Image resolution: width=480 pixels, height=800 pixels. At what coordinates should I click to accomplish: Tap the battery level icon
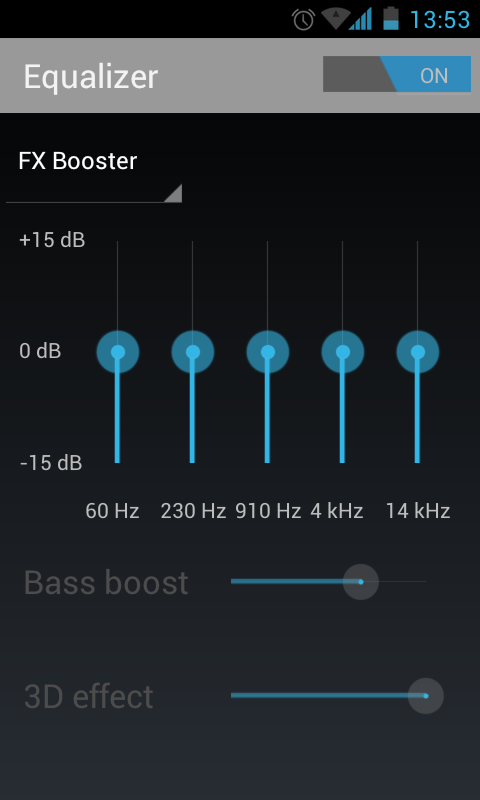pyautogui.click(x=391, y=19)
